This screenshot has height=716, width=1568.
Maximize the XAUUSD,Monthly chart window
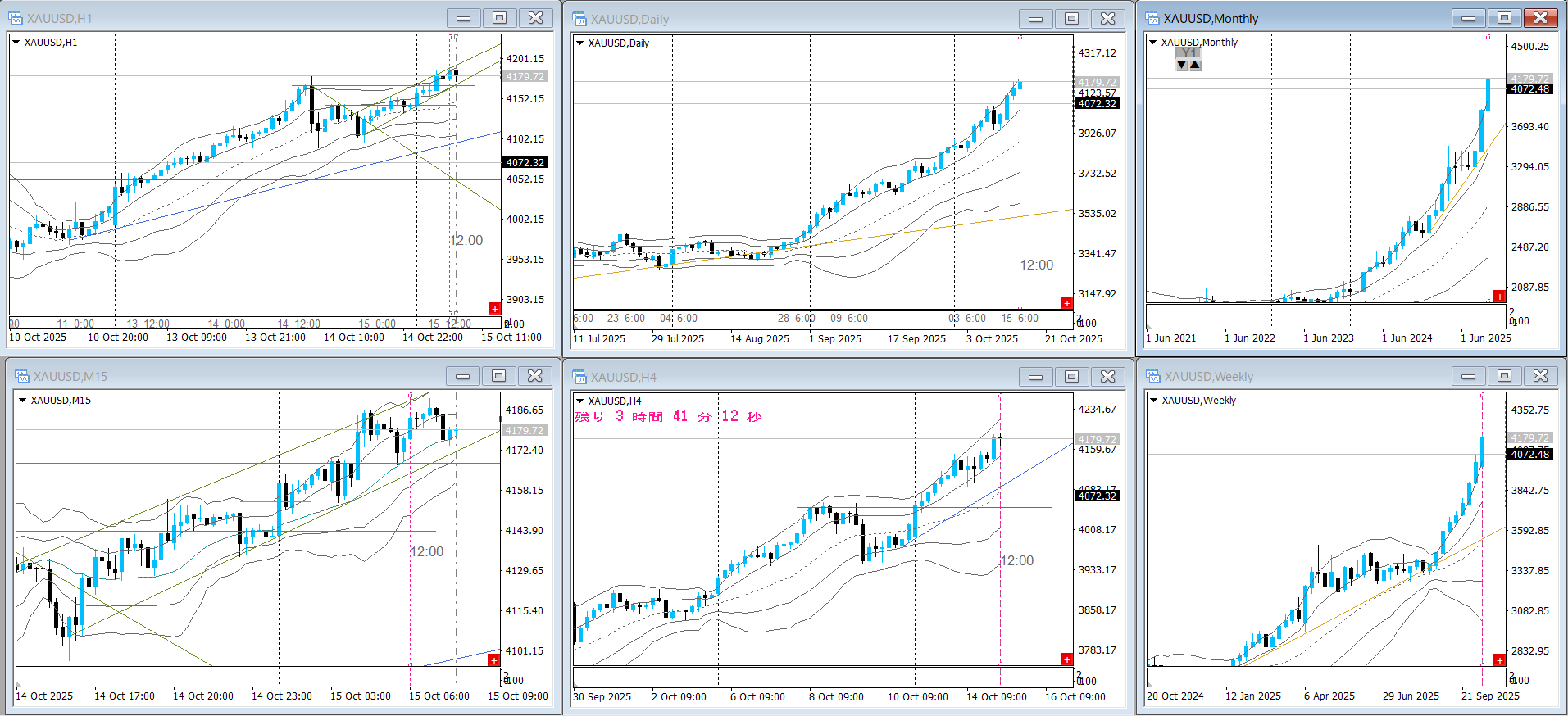pos(1504,18)
